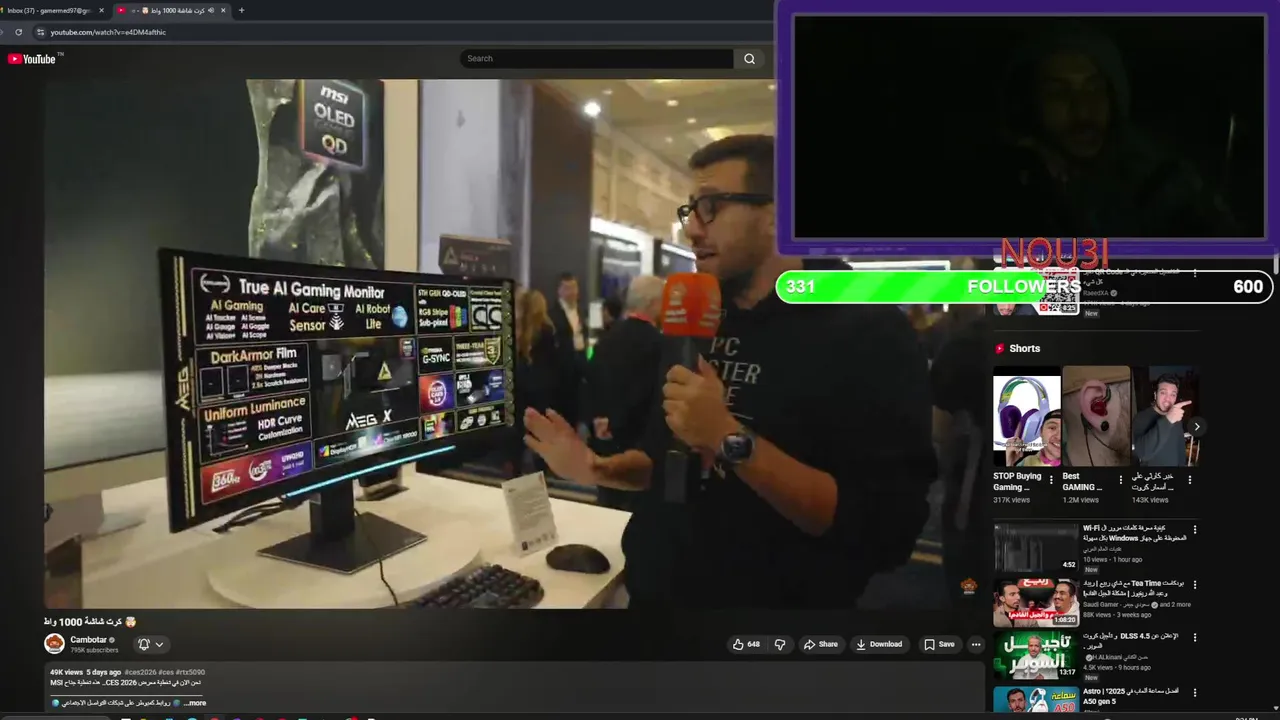Open options for the 143K views short
The width and height of the screenshot is (1280, 720).
pyautogui.click(x=1190, y=480)
